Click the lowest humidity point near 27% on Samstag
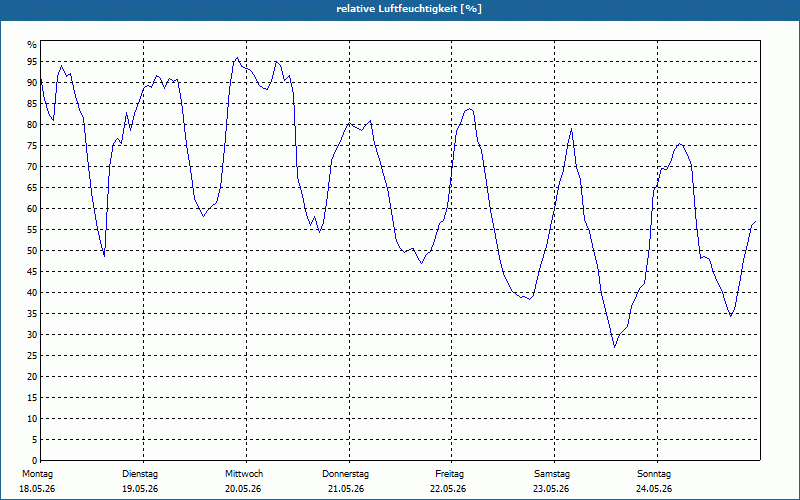Image resolution: width=800 pixels, height=500 pixels. point(615,347)
